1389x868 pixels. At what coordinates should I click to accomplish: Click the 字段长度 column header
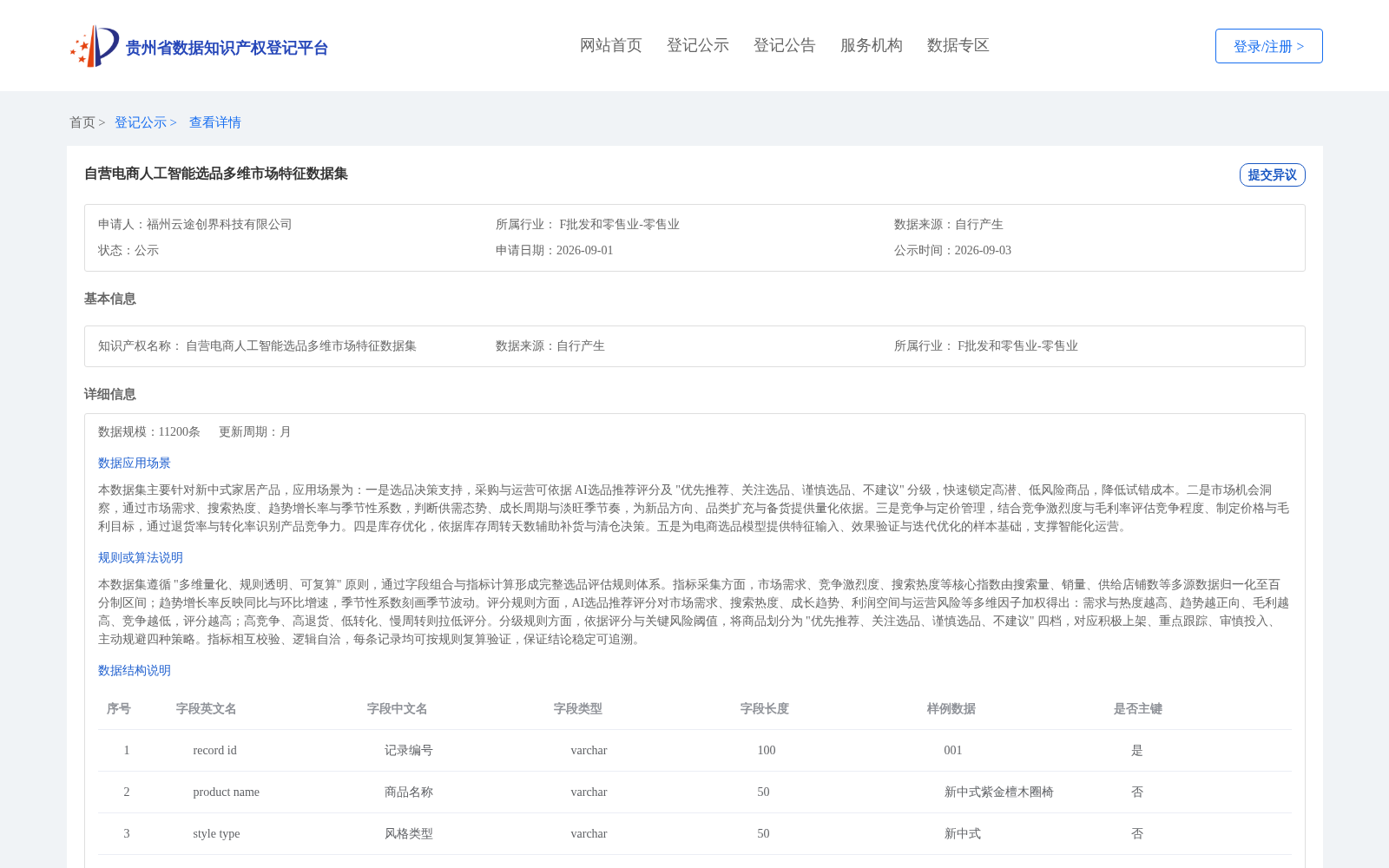(x=765, y=708)
